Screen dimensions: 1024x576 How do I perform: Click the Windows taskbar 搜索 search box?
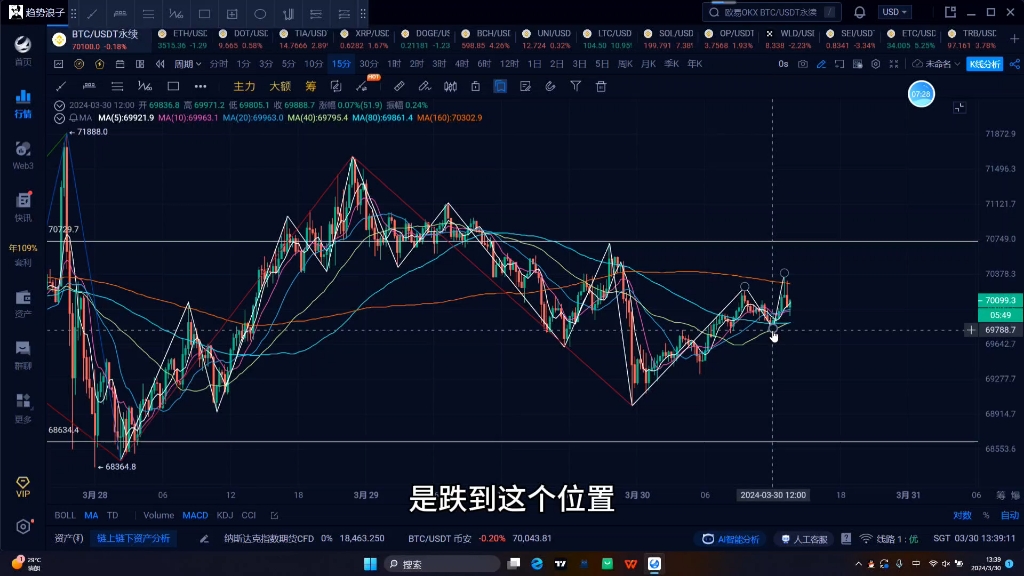(441, 564)
